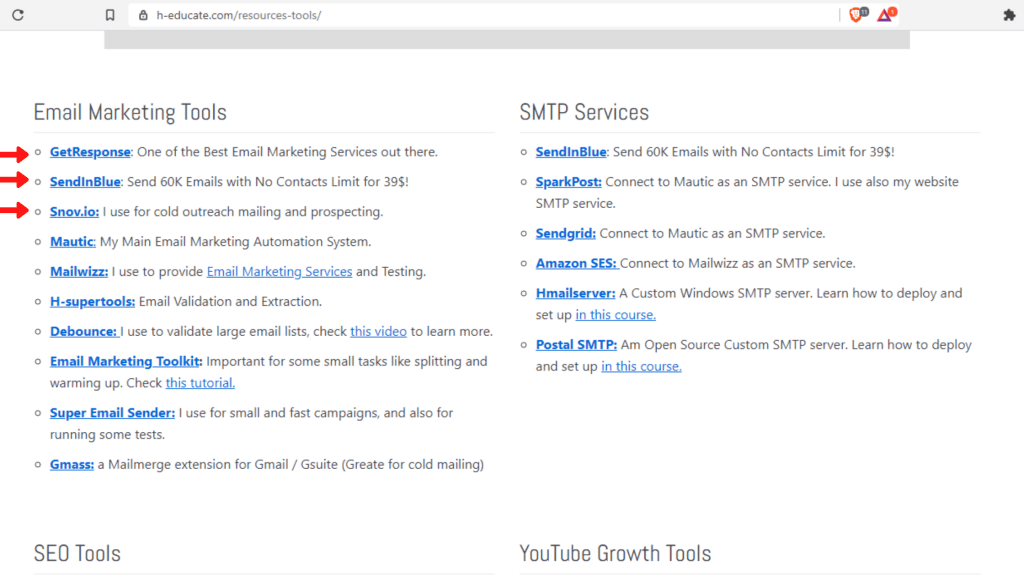Click 'this video' link in Debounce entry
This screenshot has height=576, width=1024.
click(x=378, y=331)
